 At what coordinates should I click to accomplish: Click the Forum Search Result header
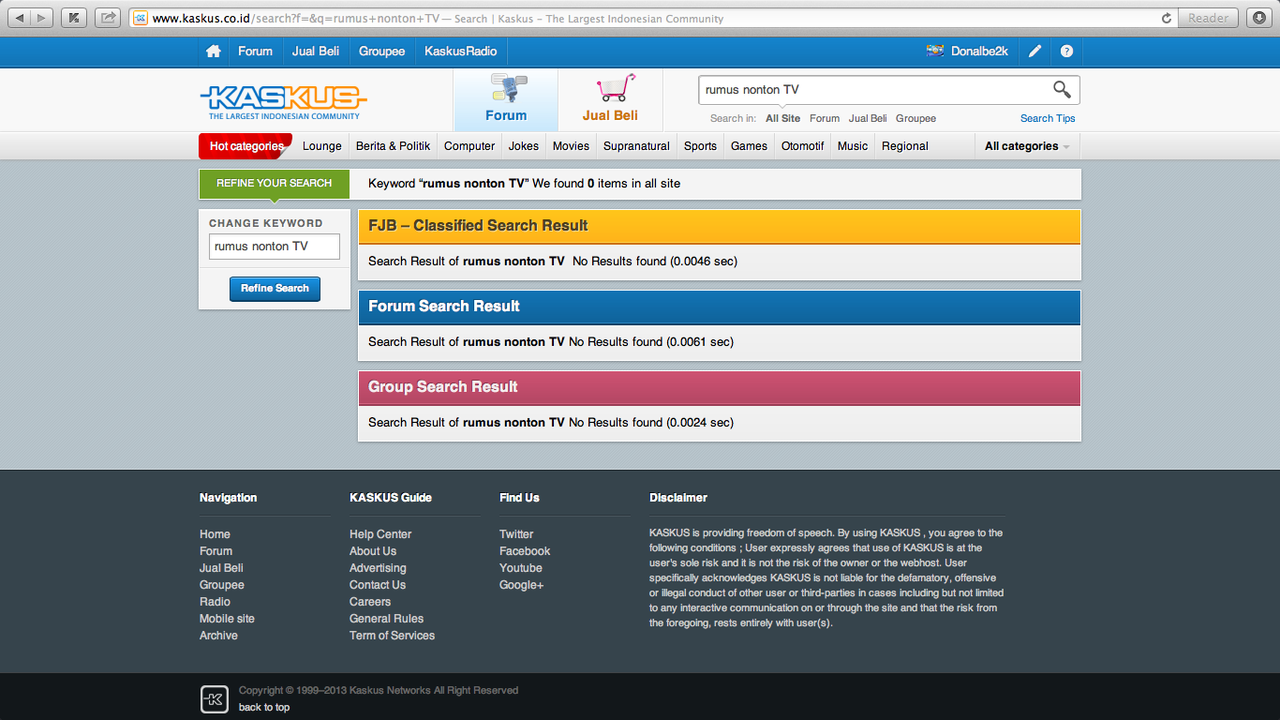click(720, 307)
